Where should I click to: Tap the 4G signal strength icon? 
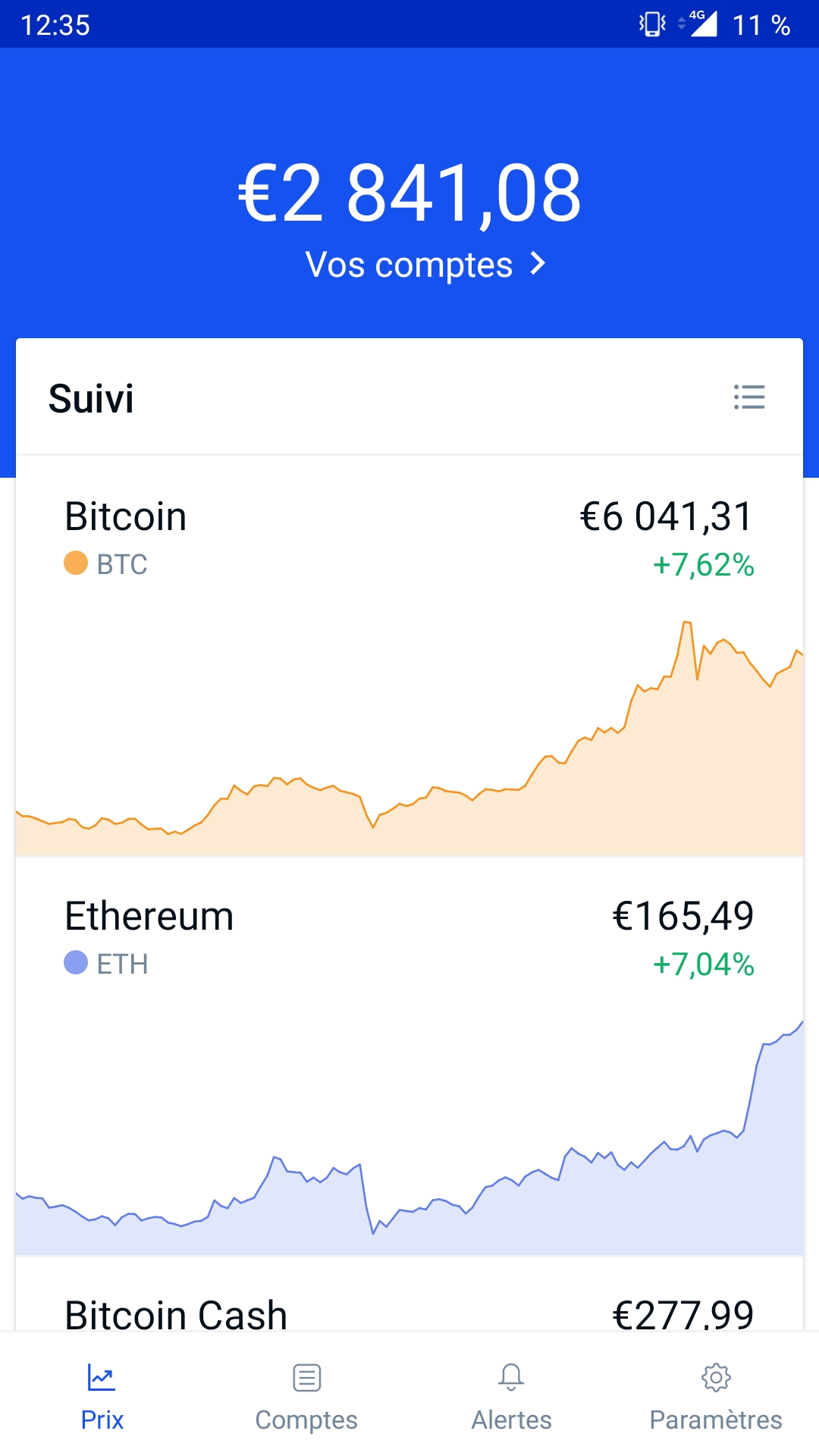pyautogui.click(x=698, y=24)
